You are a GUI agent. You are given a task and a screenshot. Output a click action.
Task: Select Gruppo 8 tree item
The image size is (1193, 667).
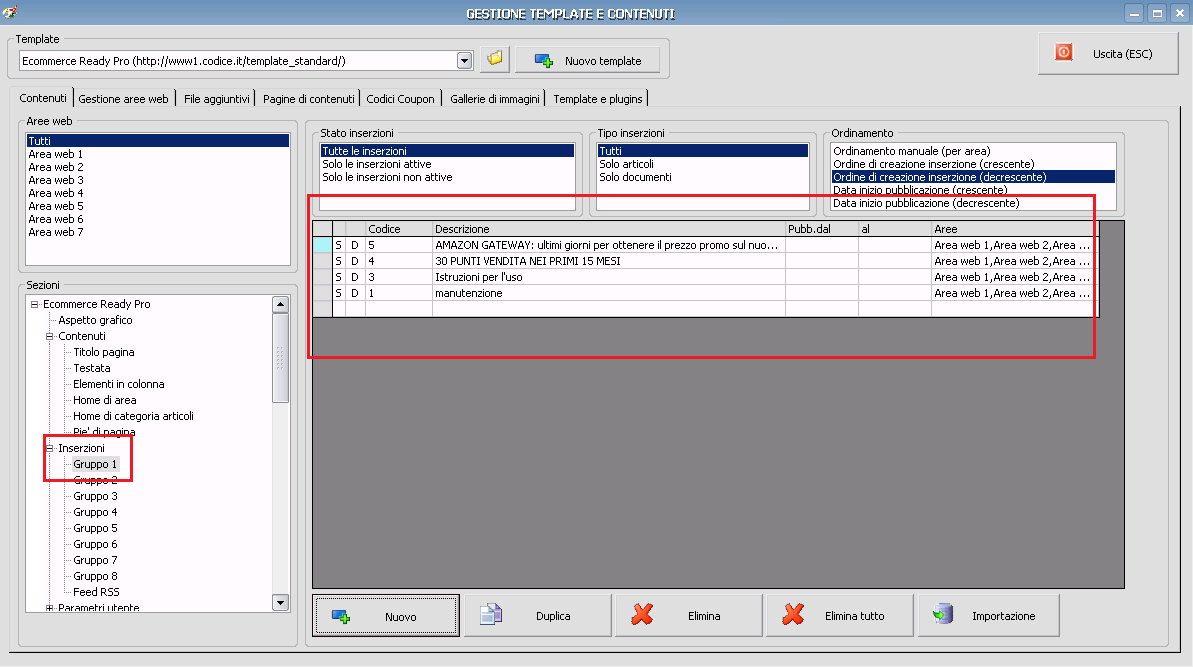[95, 576]
